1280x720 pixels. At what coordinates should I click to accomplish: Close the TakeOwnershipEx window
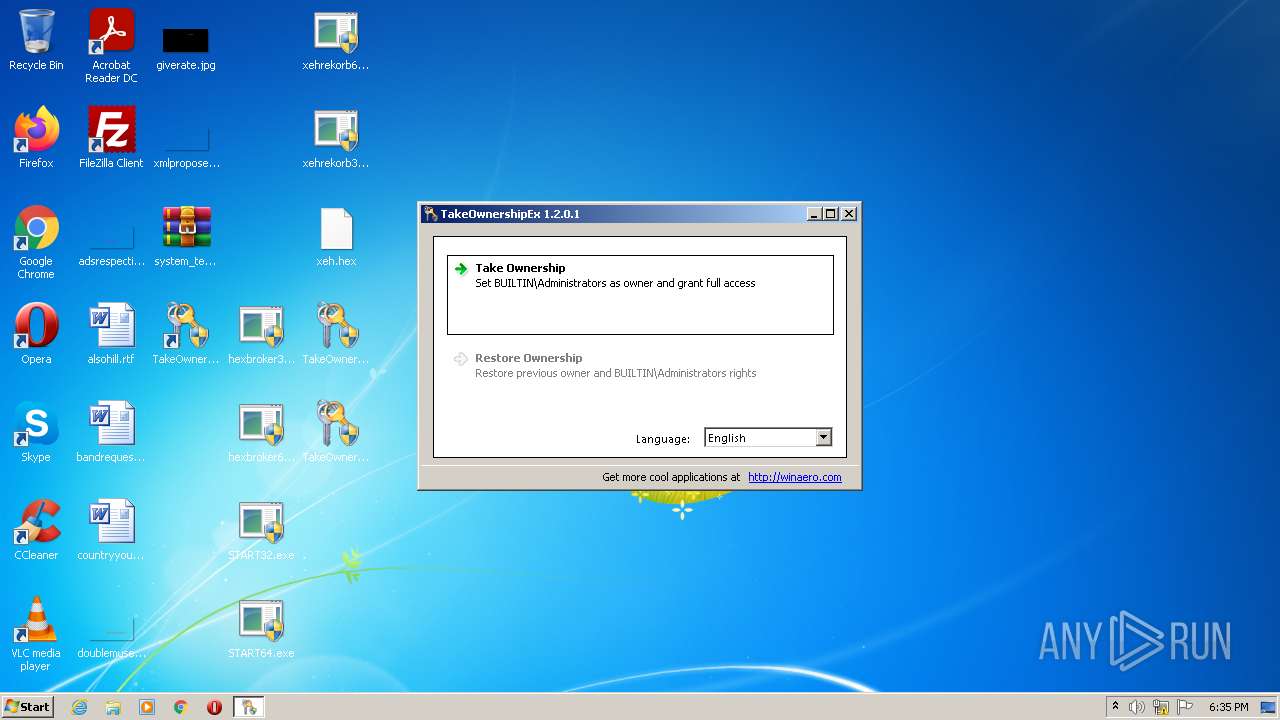(848, 214)
